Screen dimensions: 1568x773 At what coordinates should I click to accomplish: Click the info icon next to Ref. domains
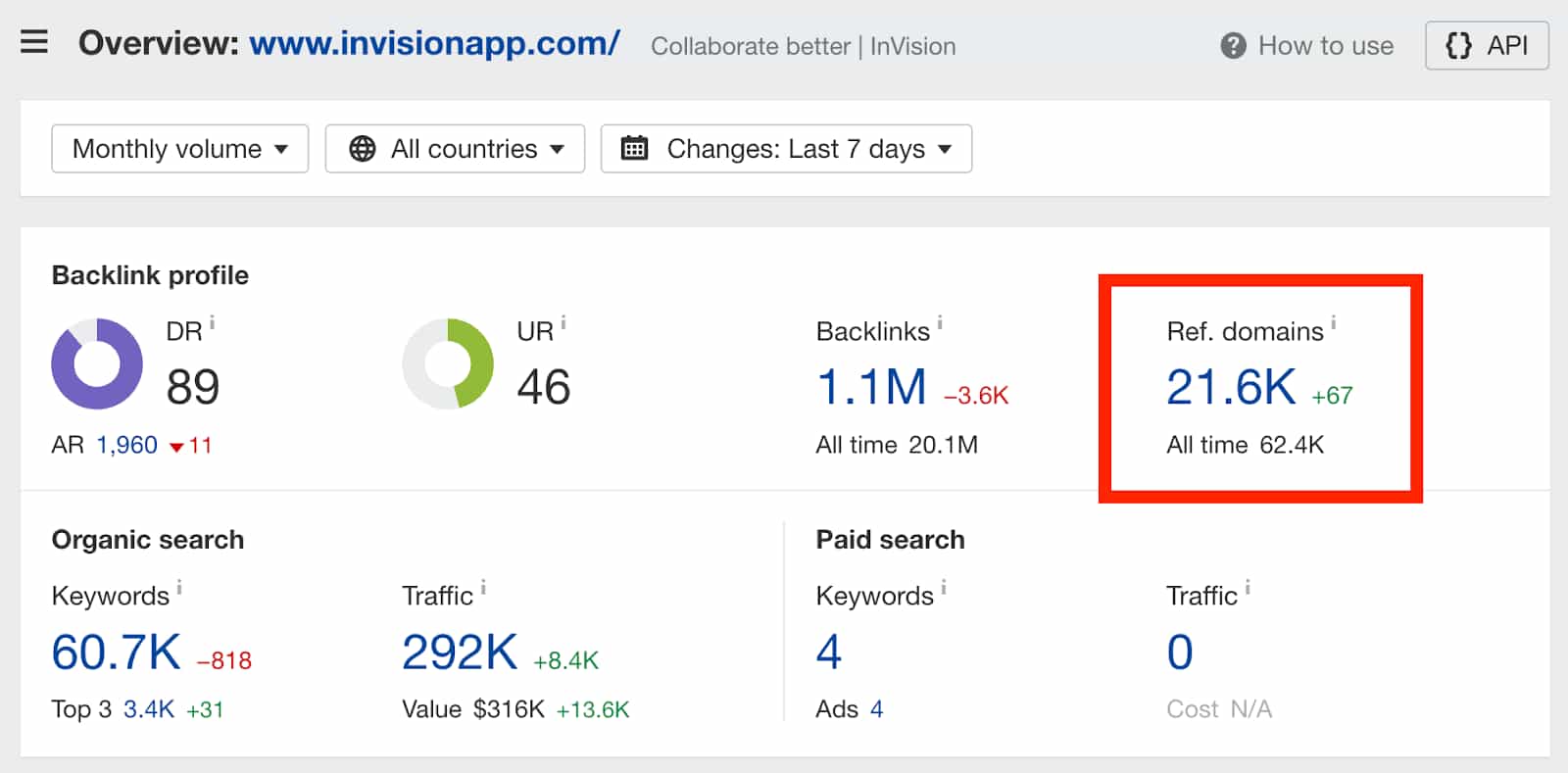(1334, 322)
